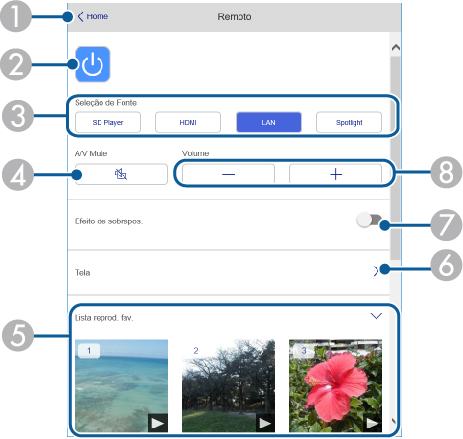The image size is (463, 439).
Task: Click the scroll up arrow
Action: coord(396,48)
